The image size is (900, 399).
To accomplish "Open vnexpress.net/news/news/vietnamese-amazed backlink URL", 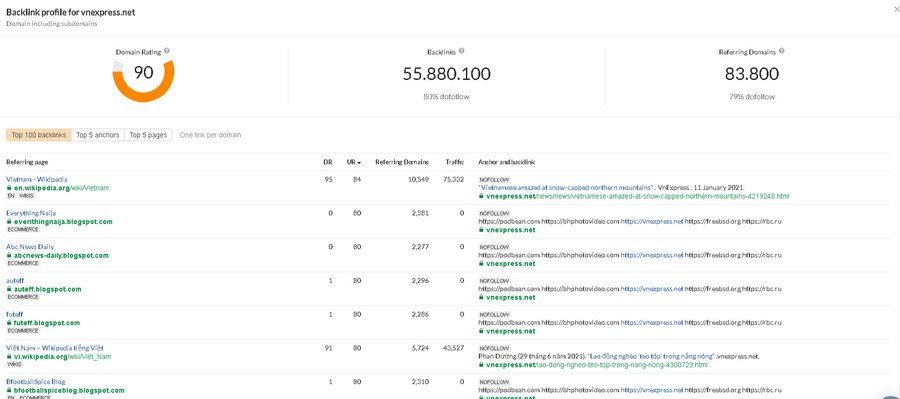I will click(638, 196).
